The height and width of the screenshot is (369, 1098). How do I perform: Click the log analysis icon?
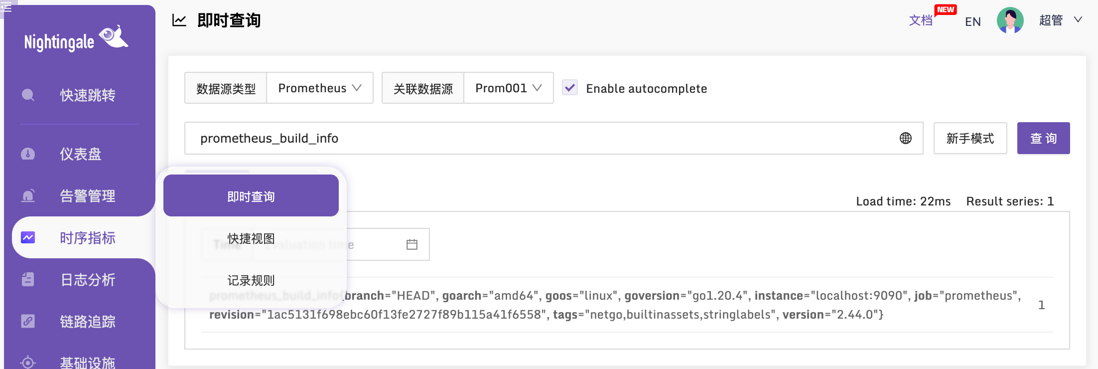[x=28, y=280]
